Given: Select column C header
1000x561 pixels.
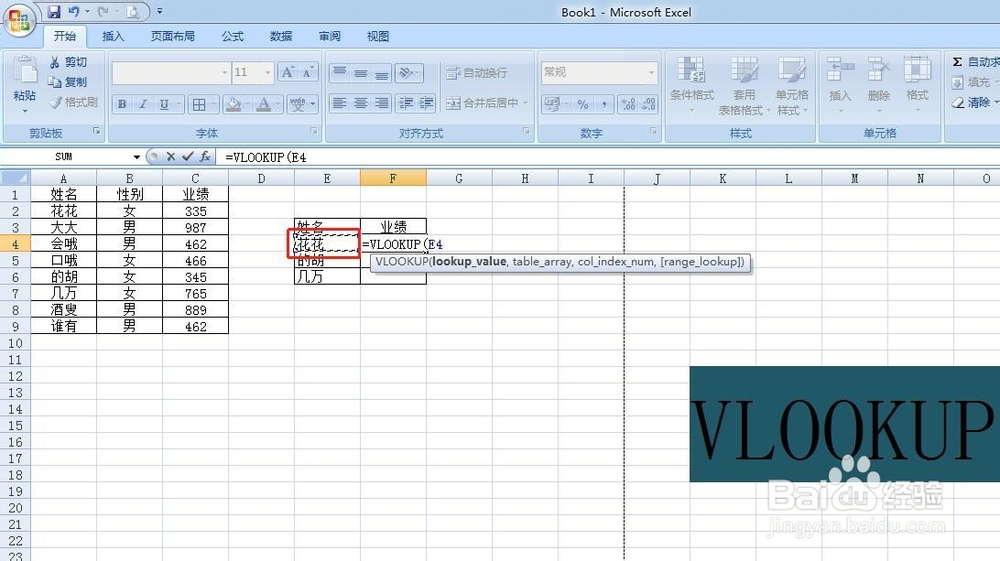Looking at the screenshot, I should (x=195, y=178).
